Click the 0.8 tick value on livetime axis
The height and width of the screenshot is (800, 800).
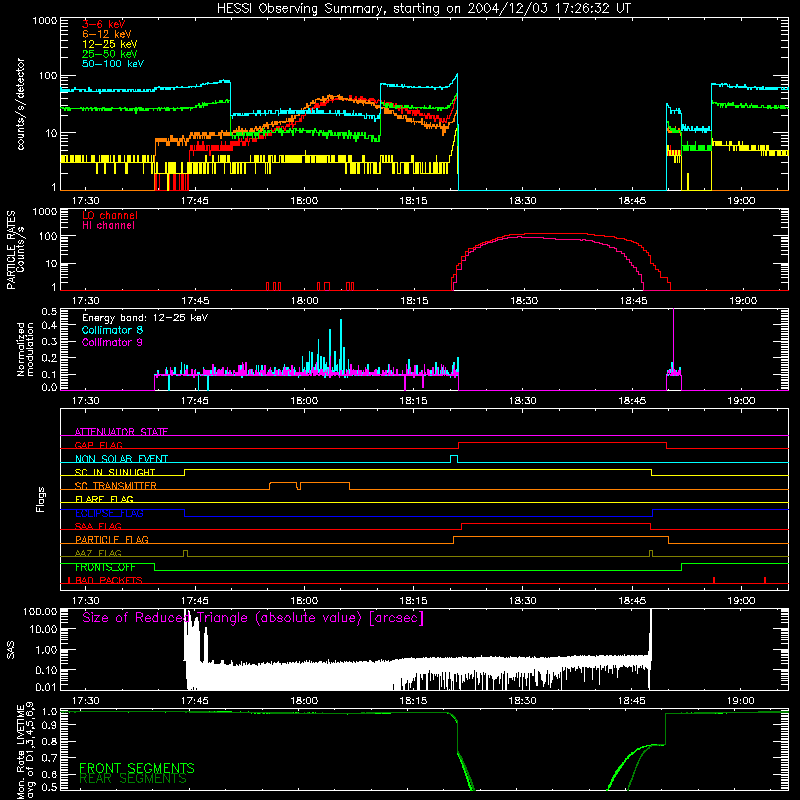point(49,742)
